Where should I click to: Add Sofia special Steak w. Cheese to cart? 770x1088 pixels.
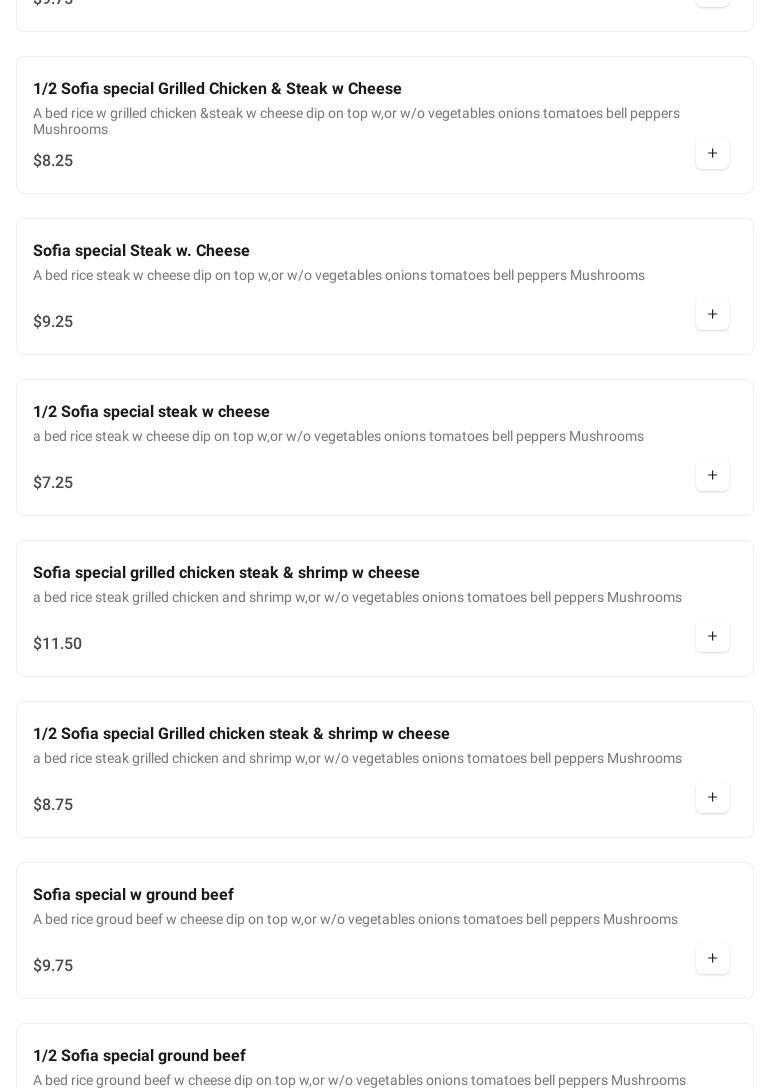click(x=712, y=315)
